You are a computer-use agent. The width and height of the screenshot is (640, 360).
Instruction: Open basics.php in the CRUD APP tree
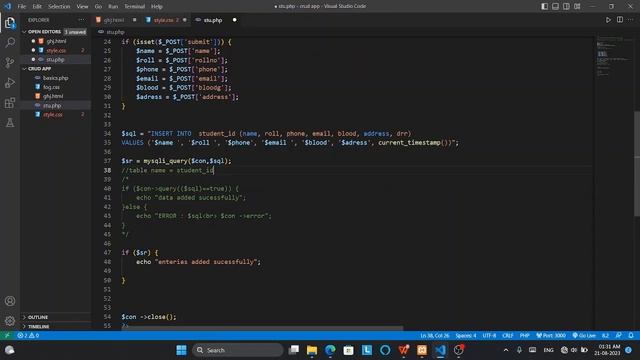[x=56, y=78]
